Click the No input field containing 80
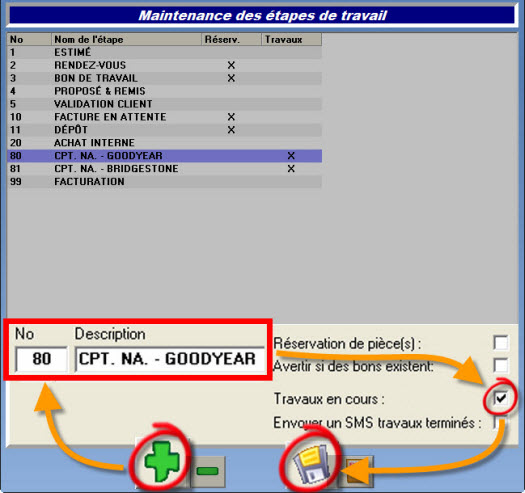The image size is (525, 493). pyautogui.click(x=42, y=359)
